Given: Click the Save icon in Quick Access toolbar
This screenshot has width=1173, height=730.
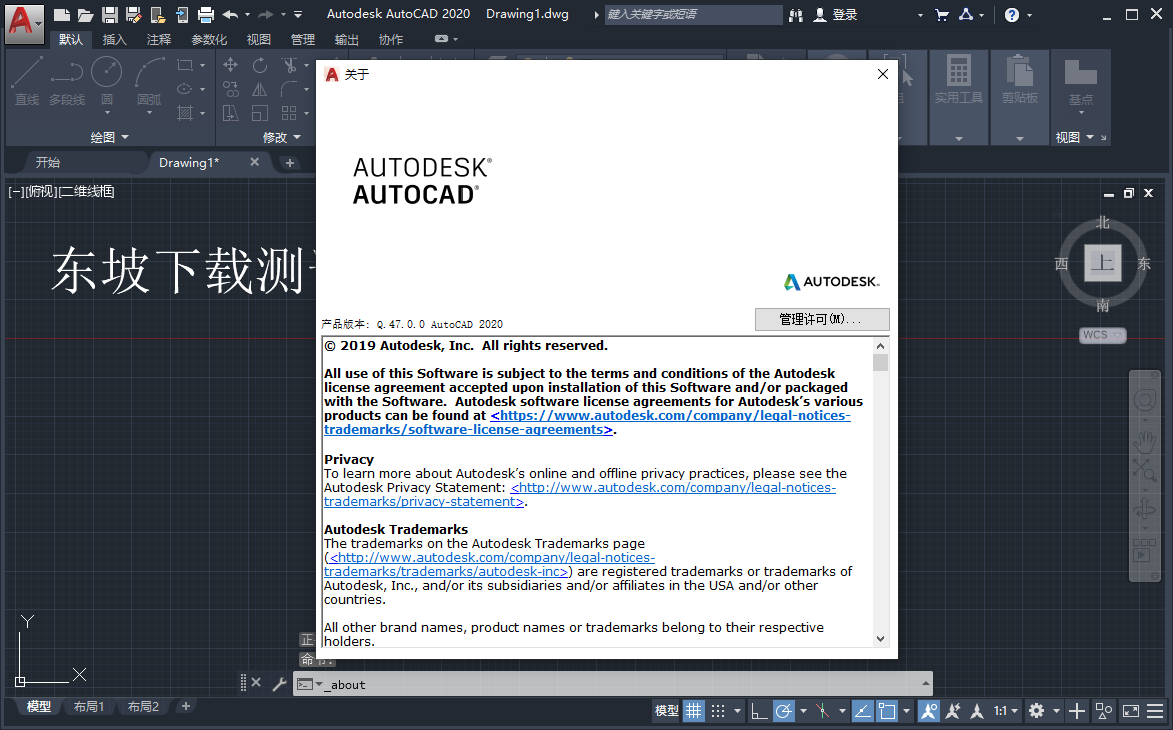Looking at the screenshot, I should pyautogui.click(x=110, y=14).
